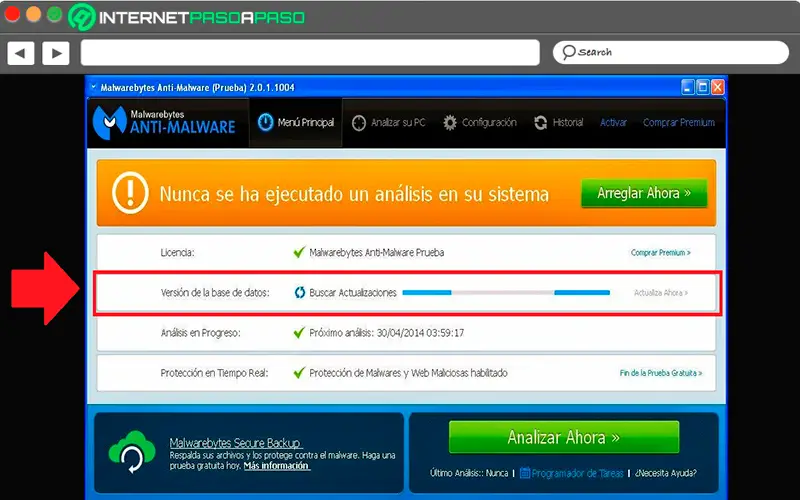Start scan with Analizar Ahora button
This screenshot has width=800, height=500.
pos(564,437)
